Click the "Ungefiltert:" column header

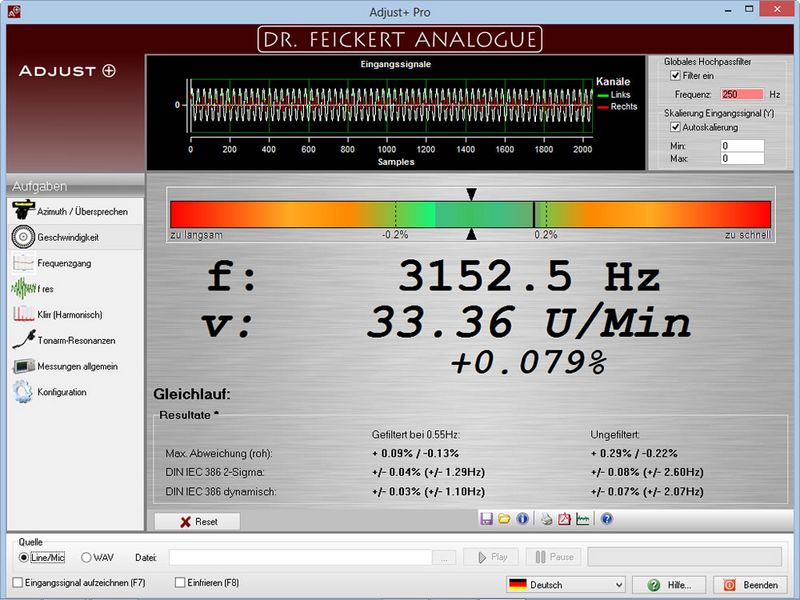pos(615,435)
